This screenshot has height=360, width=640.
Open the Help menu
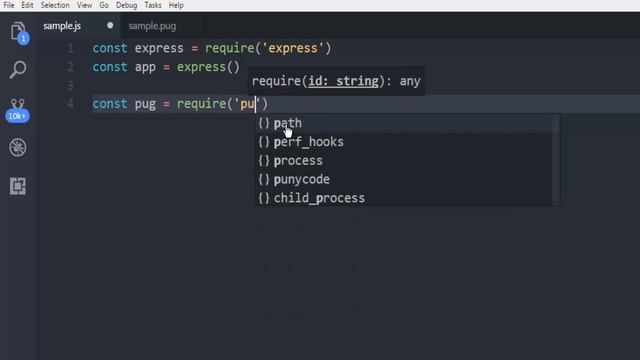coord(176,5)
